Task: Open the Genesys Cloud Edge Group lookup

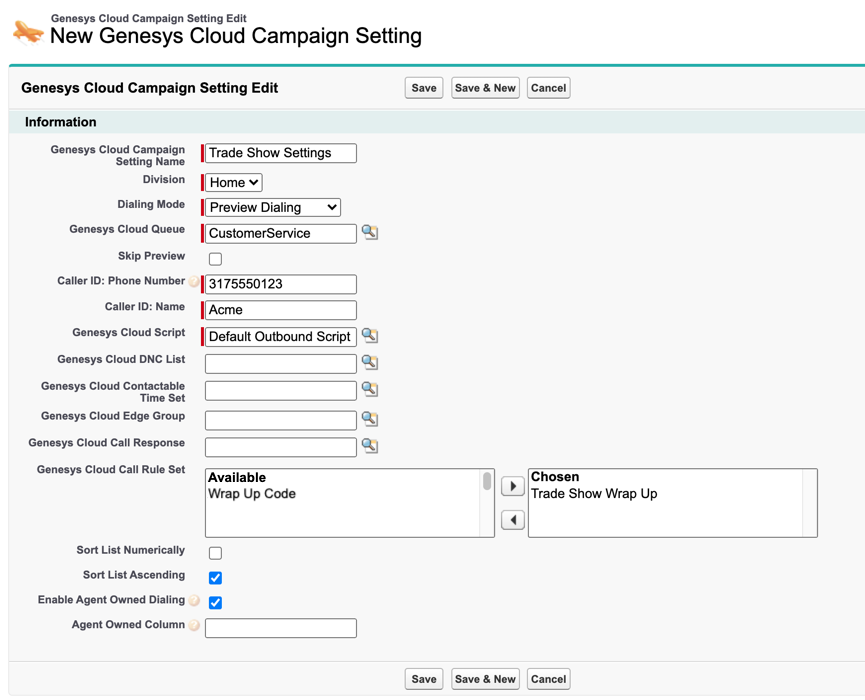Action: [x=367, y=418]
